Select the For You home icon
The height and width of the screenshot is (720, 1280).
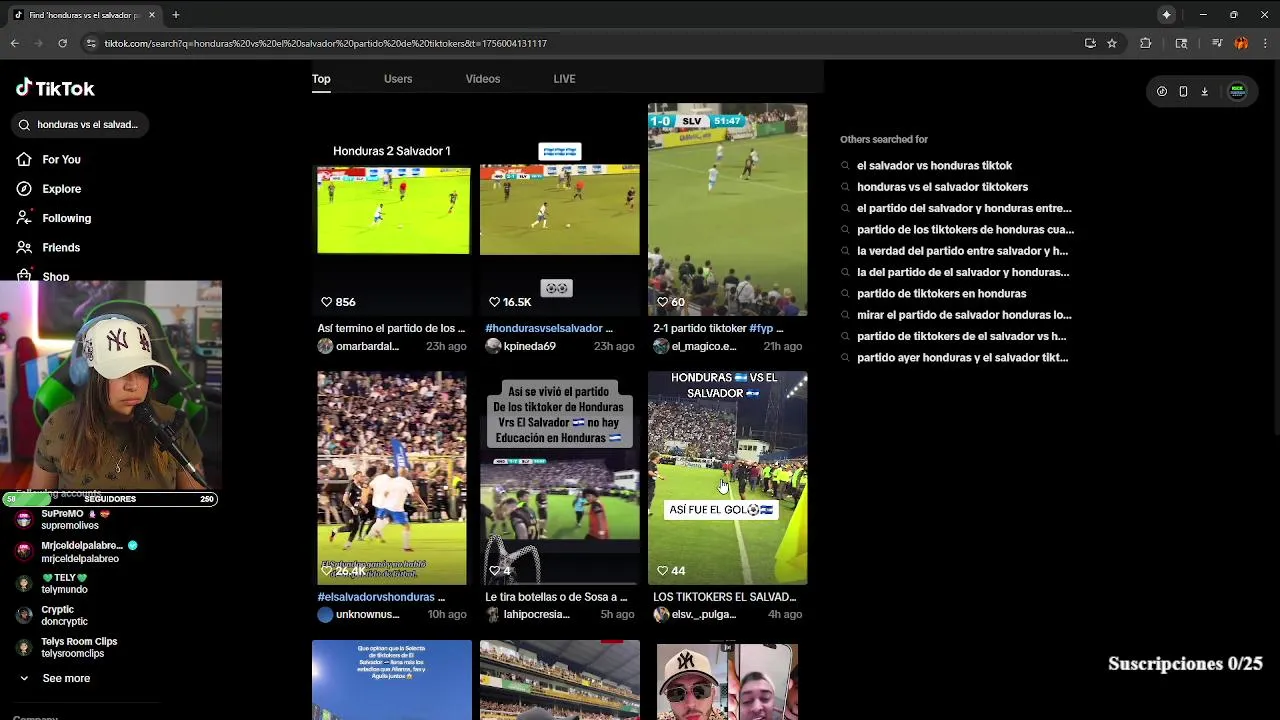pos(24,159)
